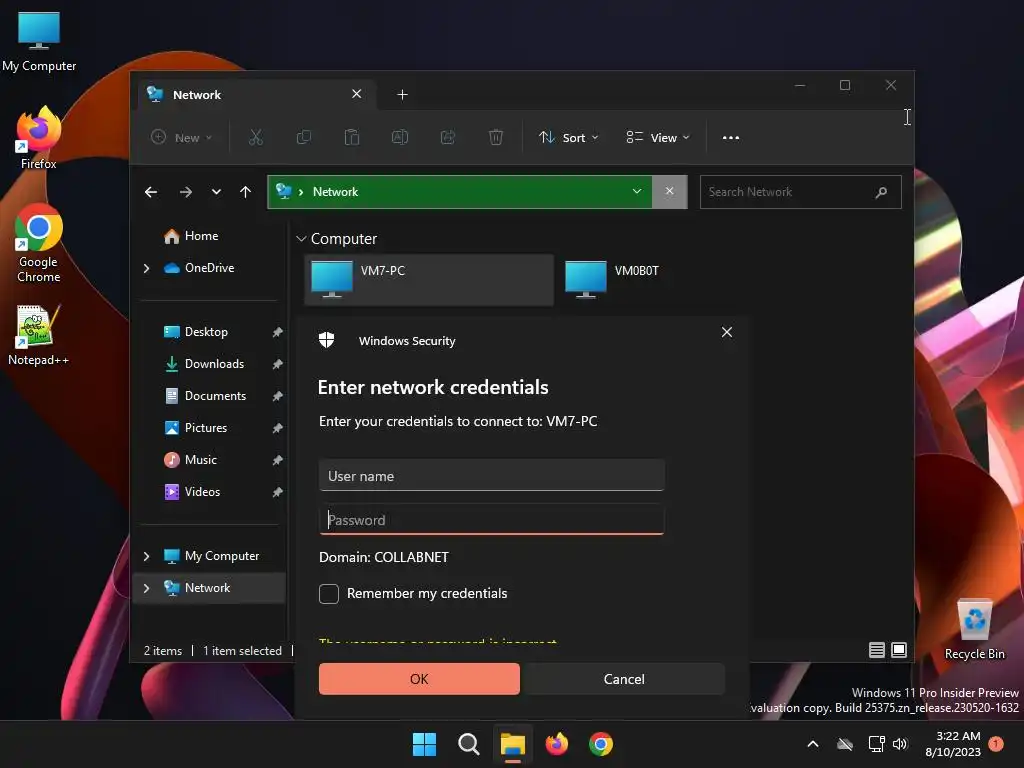Open the clock and date panel
The height and width of the screenshot is (768, 1024).
tap(953, 744)
